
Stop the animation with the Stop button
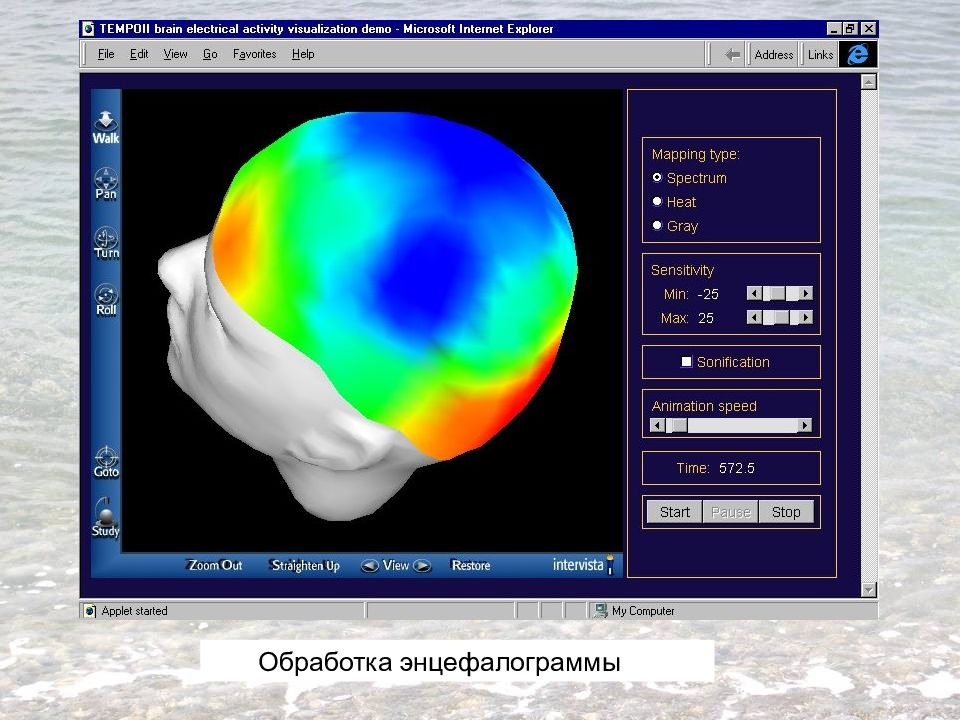click(x=786, y=512)
